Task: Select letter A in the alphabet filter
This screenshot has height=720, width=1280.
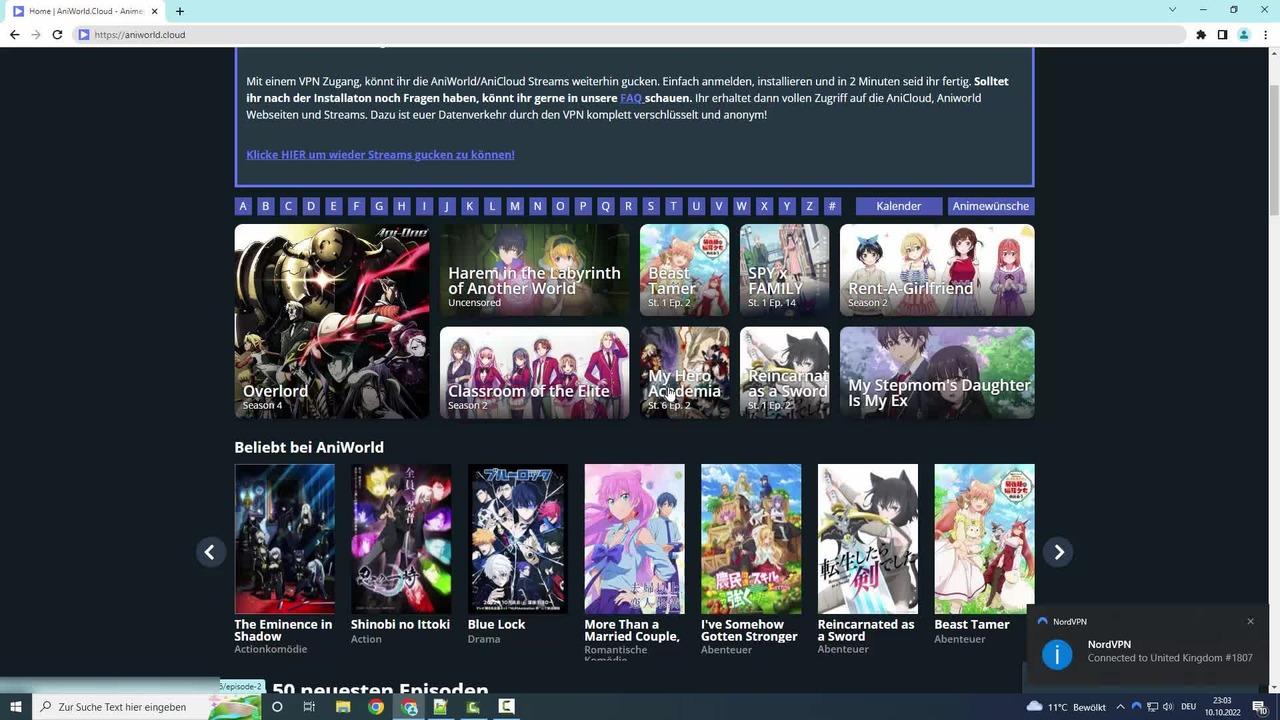Action: point(243,206)
